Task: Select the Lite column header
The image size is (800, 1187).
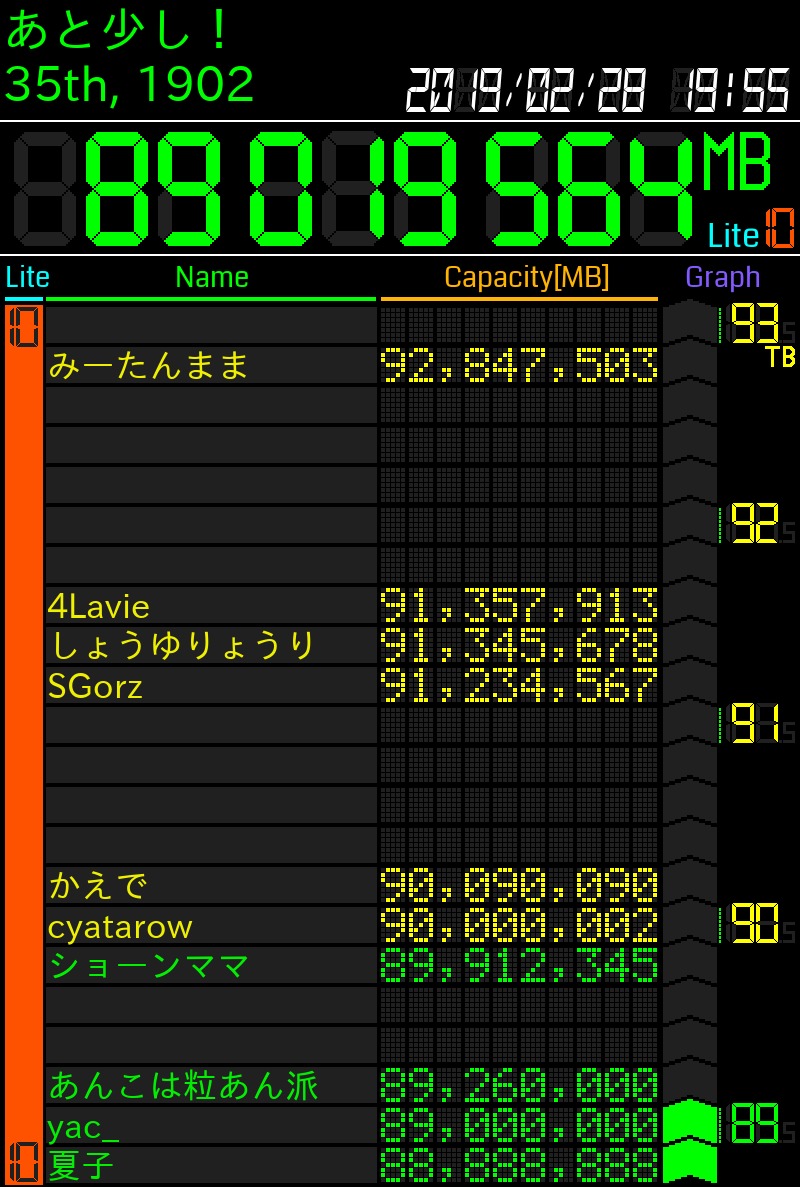Action: pos(27,277)
